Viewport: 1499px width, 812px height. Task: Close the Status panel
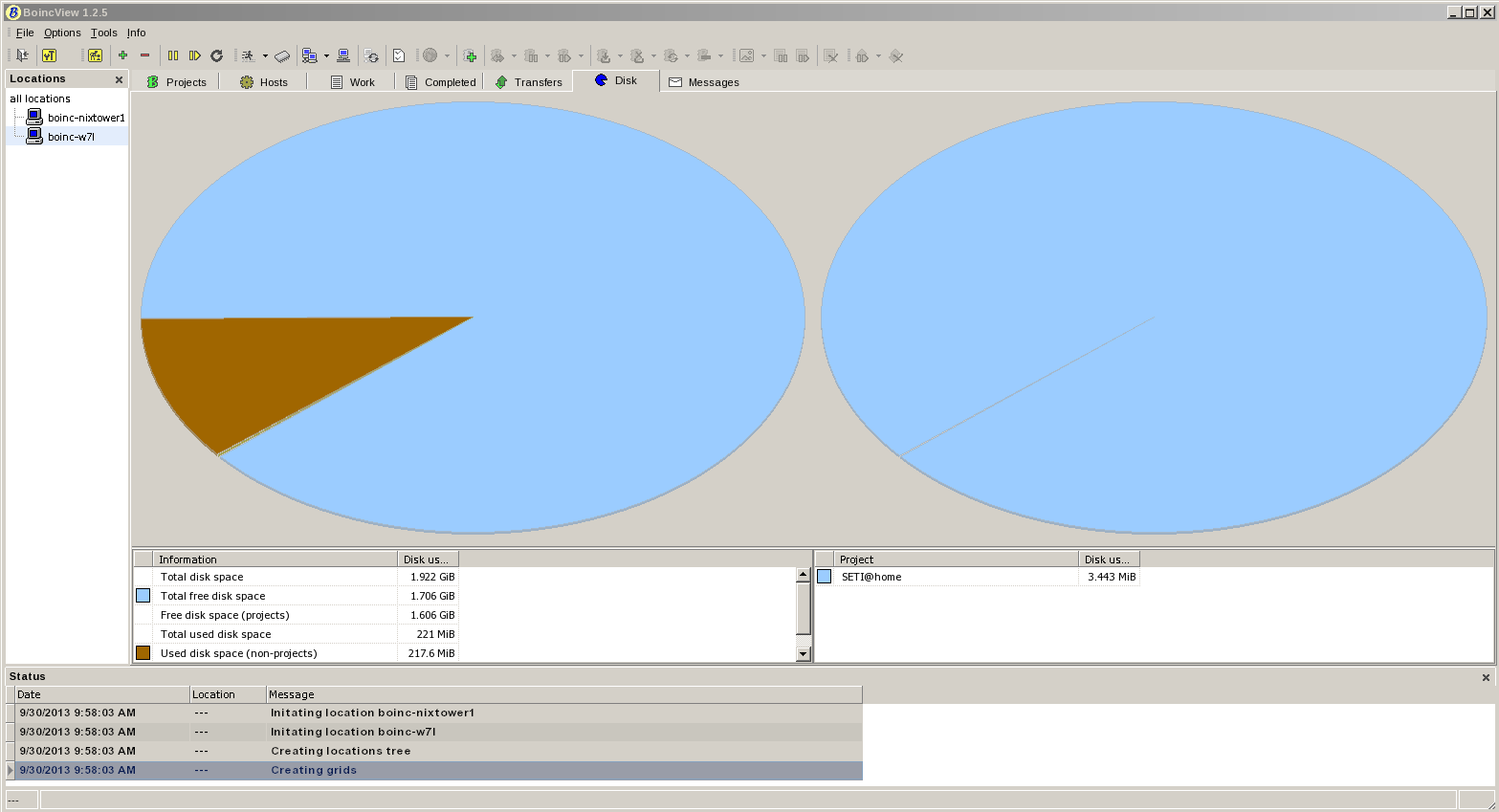pyautogui.click(x=1486, y=677)
